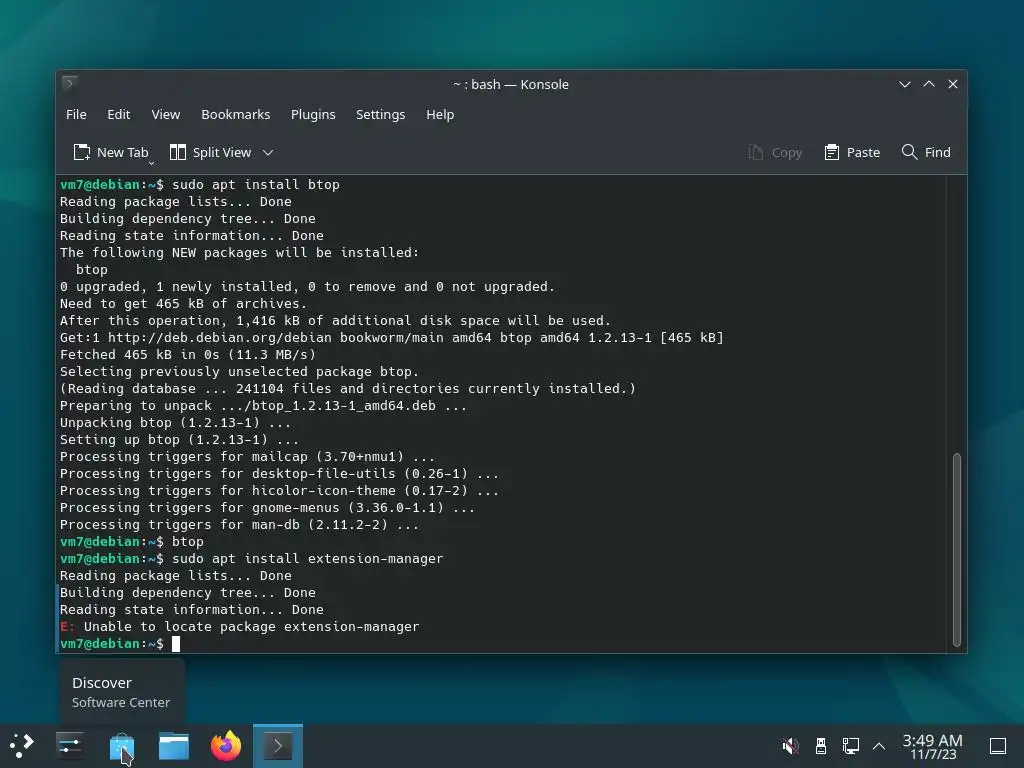Image resolution: width=1024 pixels, height=768 pixels.
Task: Expand the hidden system tray icons arrow
Action: tap(879, 745)
